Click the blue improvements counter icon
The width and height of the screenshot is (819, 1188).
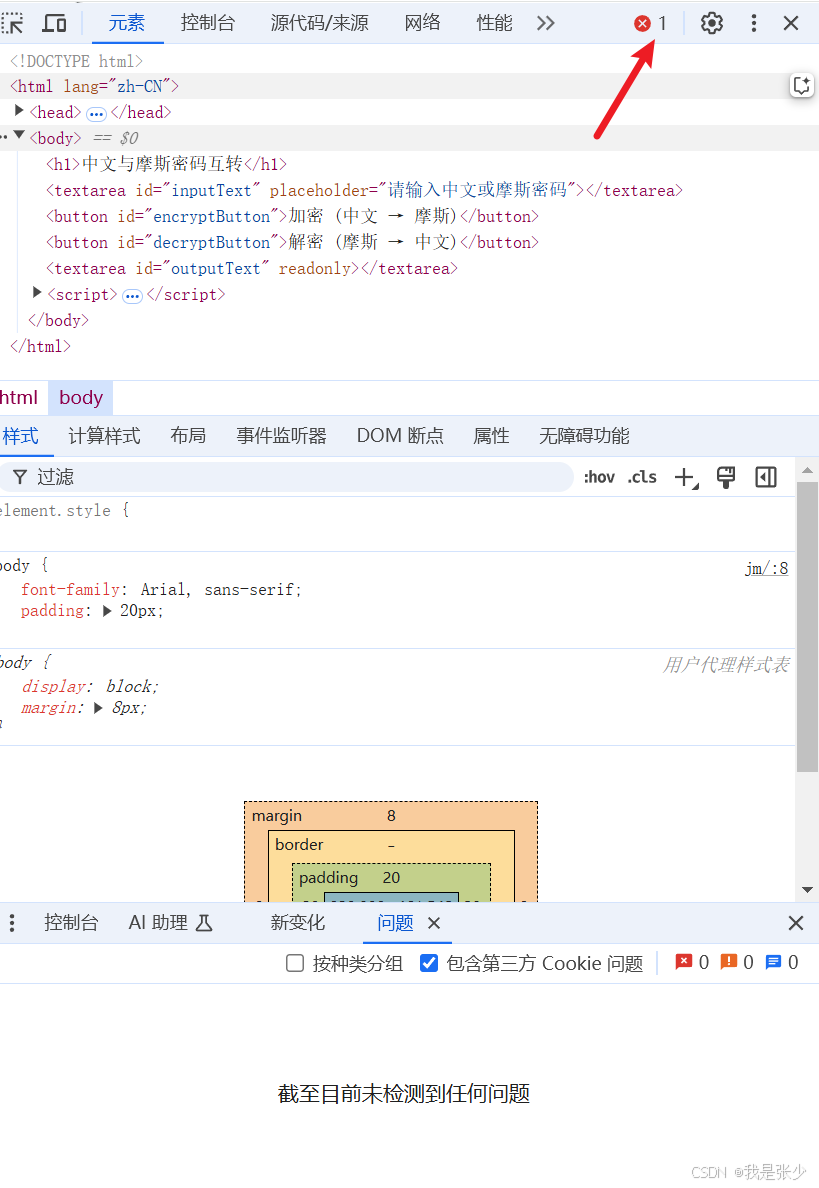point(773,962)
